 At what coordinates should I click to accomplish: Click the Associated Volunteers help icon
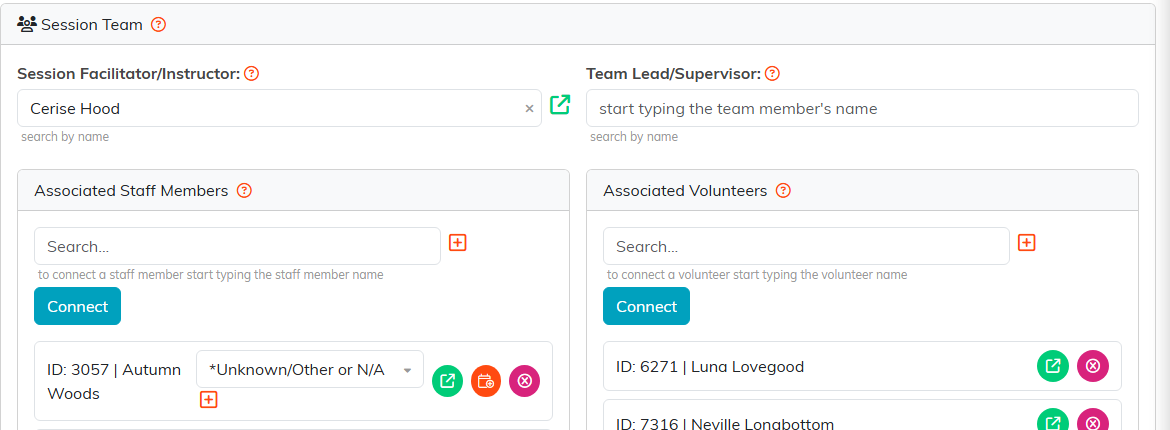783,190
